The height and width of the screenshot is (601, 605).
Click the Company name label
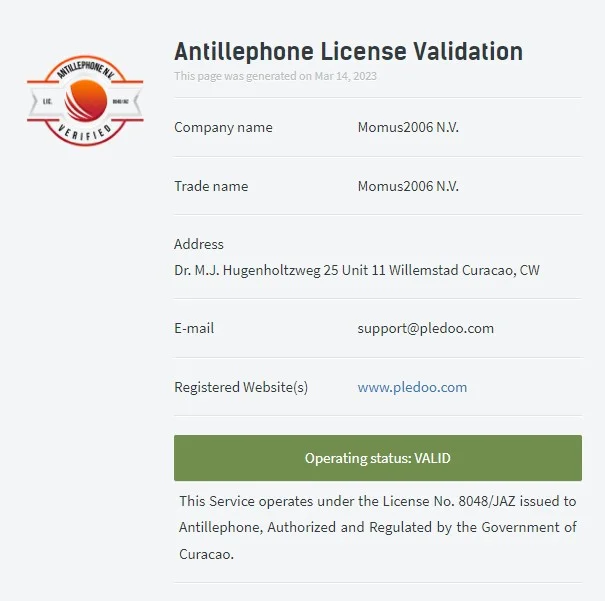[223, 127]
